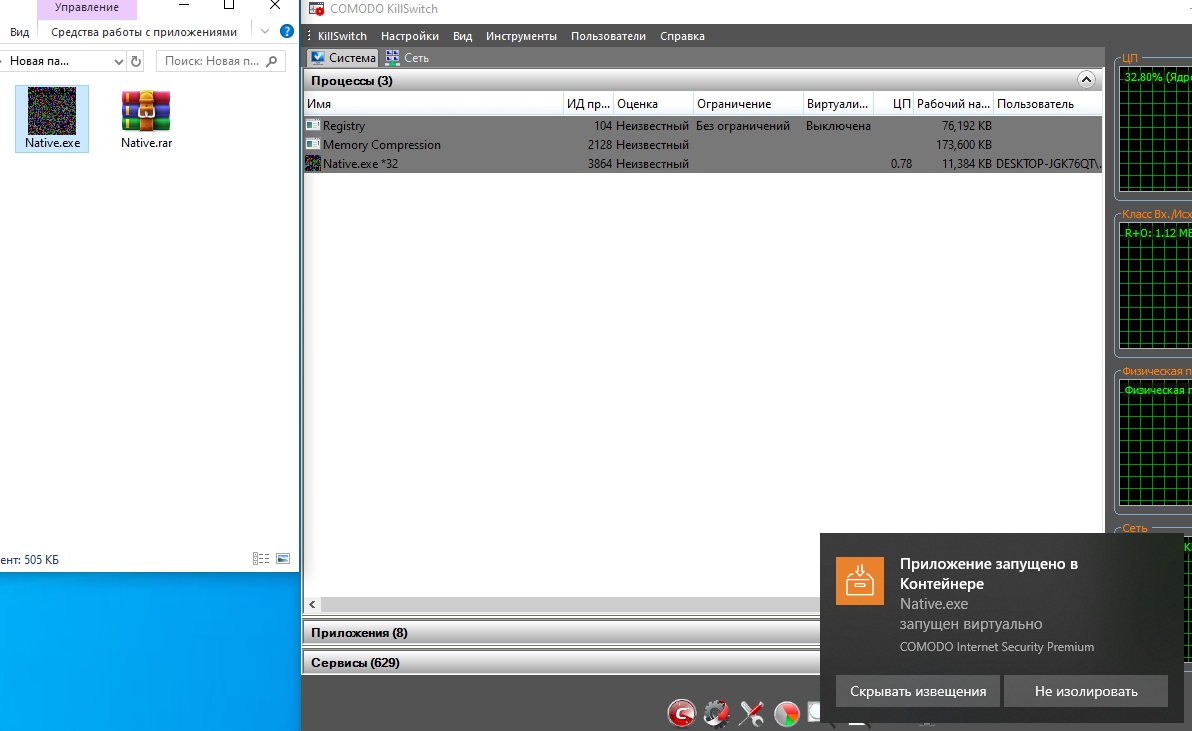Image resolution: width=1192 pixels, height=731 pixels.
Task: Click the pie chart icon in KillSwitch
Action: click(787, 714)
